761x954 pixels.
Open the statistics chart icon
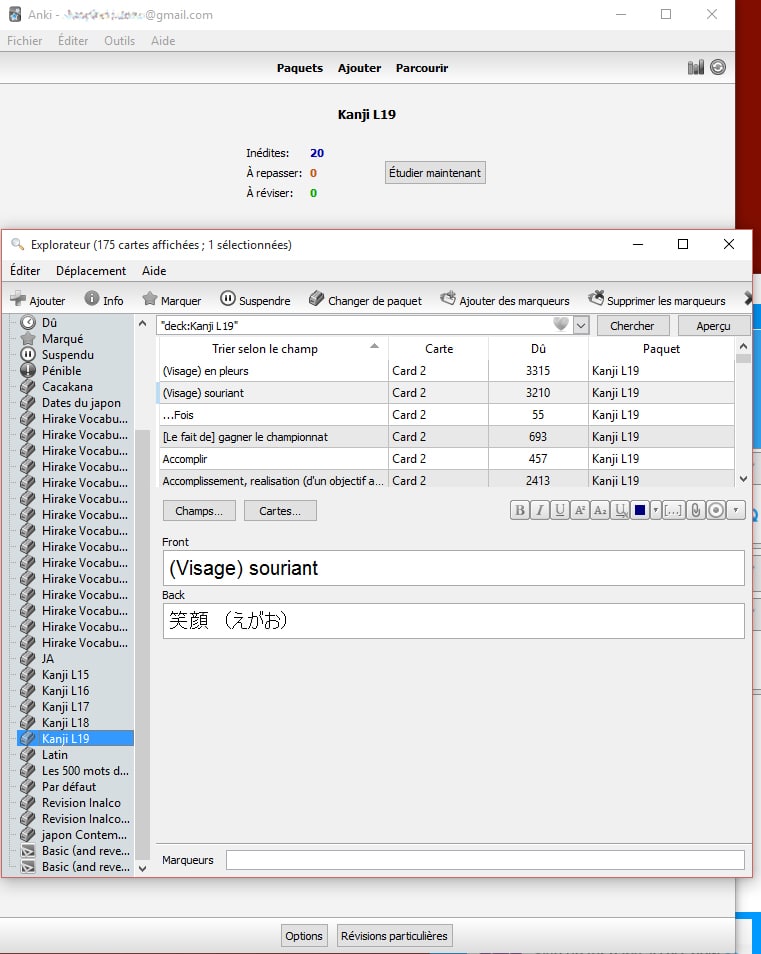(x=696, y=68)
